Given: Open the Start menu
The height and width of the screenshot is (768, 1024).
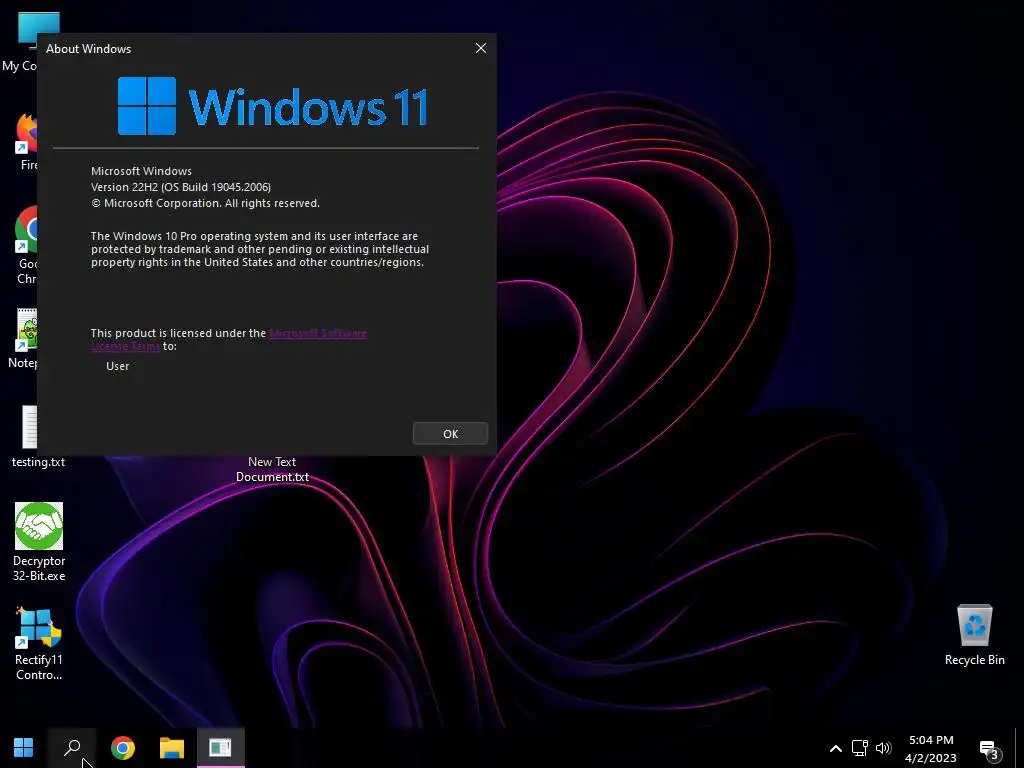Looking at the screenshot, I should [x=24, y=747].
